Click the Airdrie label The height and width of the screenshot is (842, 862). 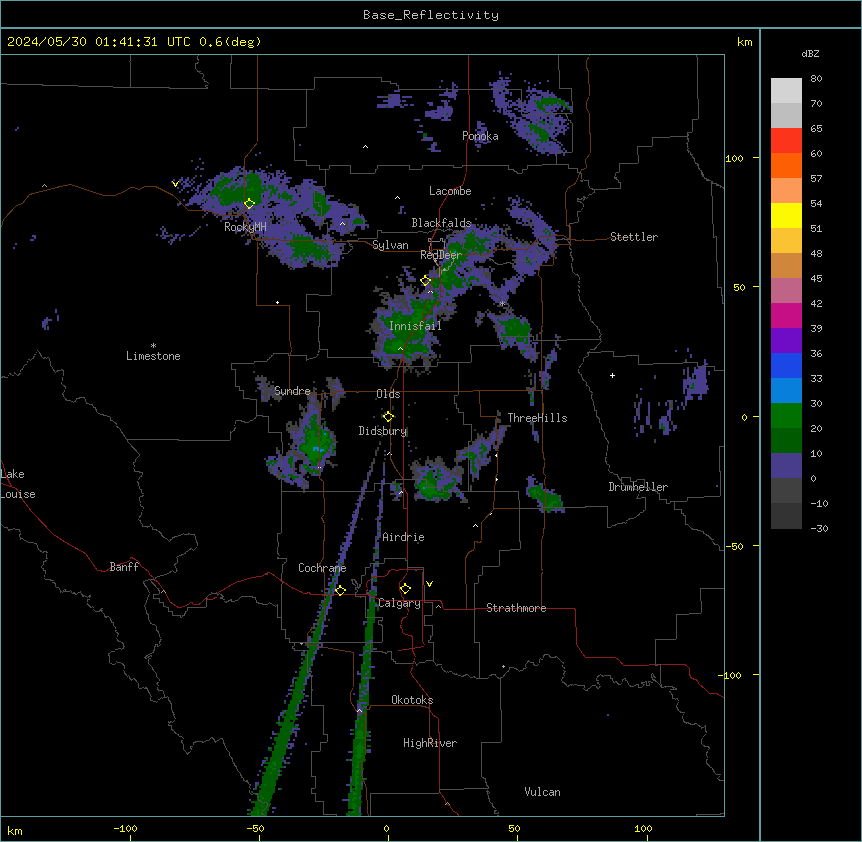(404, 537)
